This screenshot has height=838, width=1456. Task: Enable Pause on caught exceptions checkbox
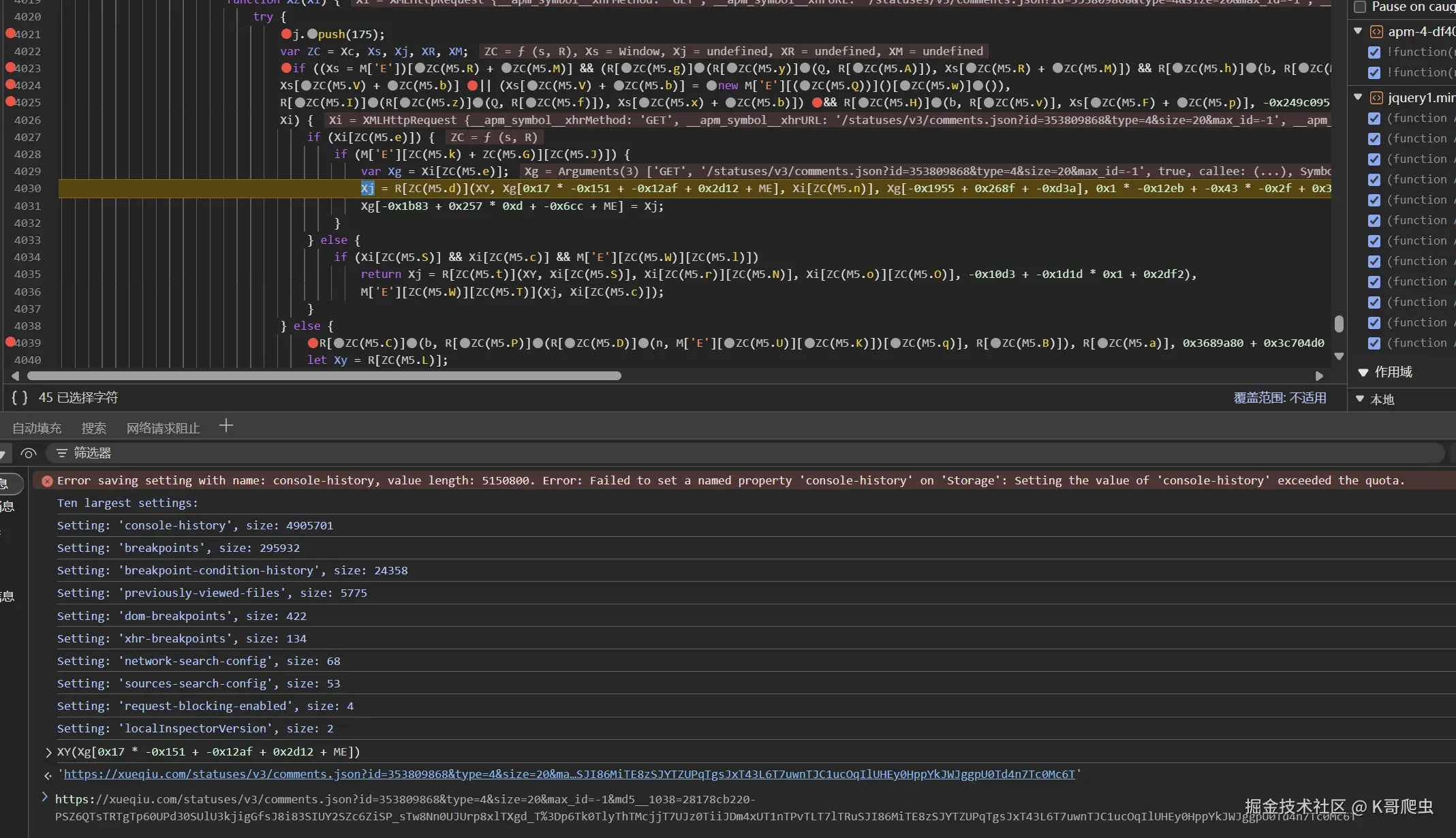click(x=1360, y=7)
